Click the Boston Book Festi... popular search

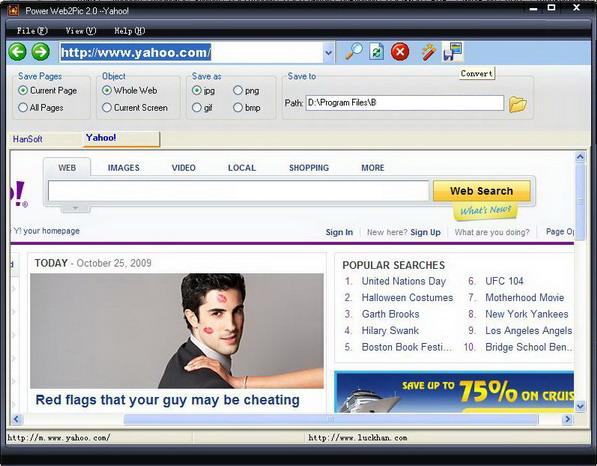[x=407, y=347]
